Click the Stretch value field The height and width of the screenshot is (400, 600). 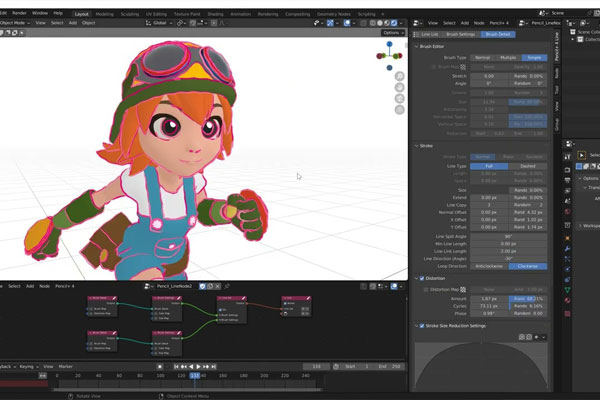click(x=489, y=76)
